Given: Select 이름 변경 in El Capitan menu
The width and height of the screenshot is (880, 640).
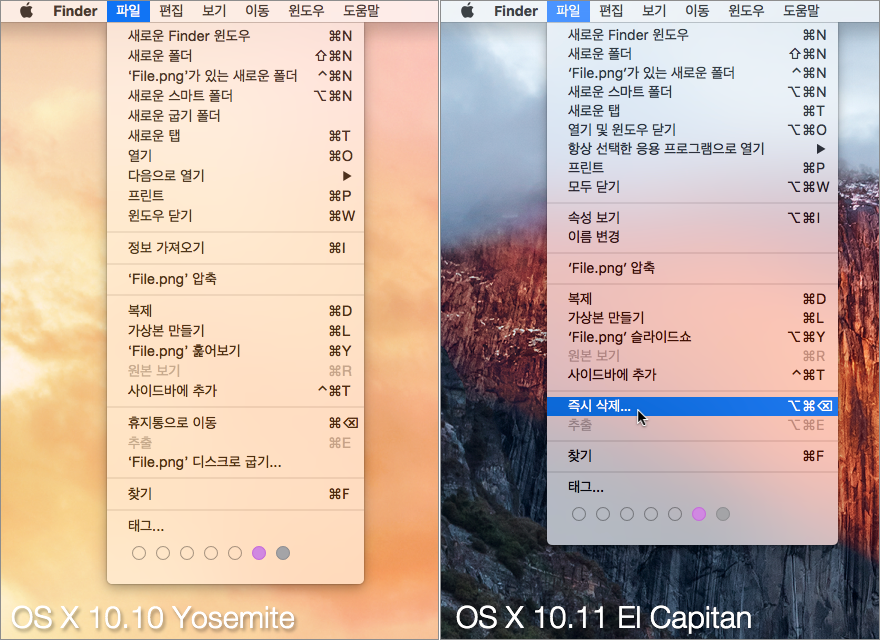Looking at the screenshot, I should (693, 236).
